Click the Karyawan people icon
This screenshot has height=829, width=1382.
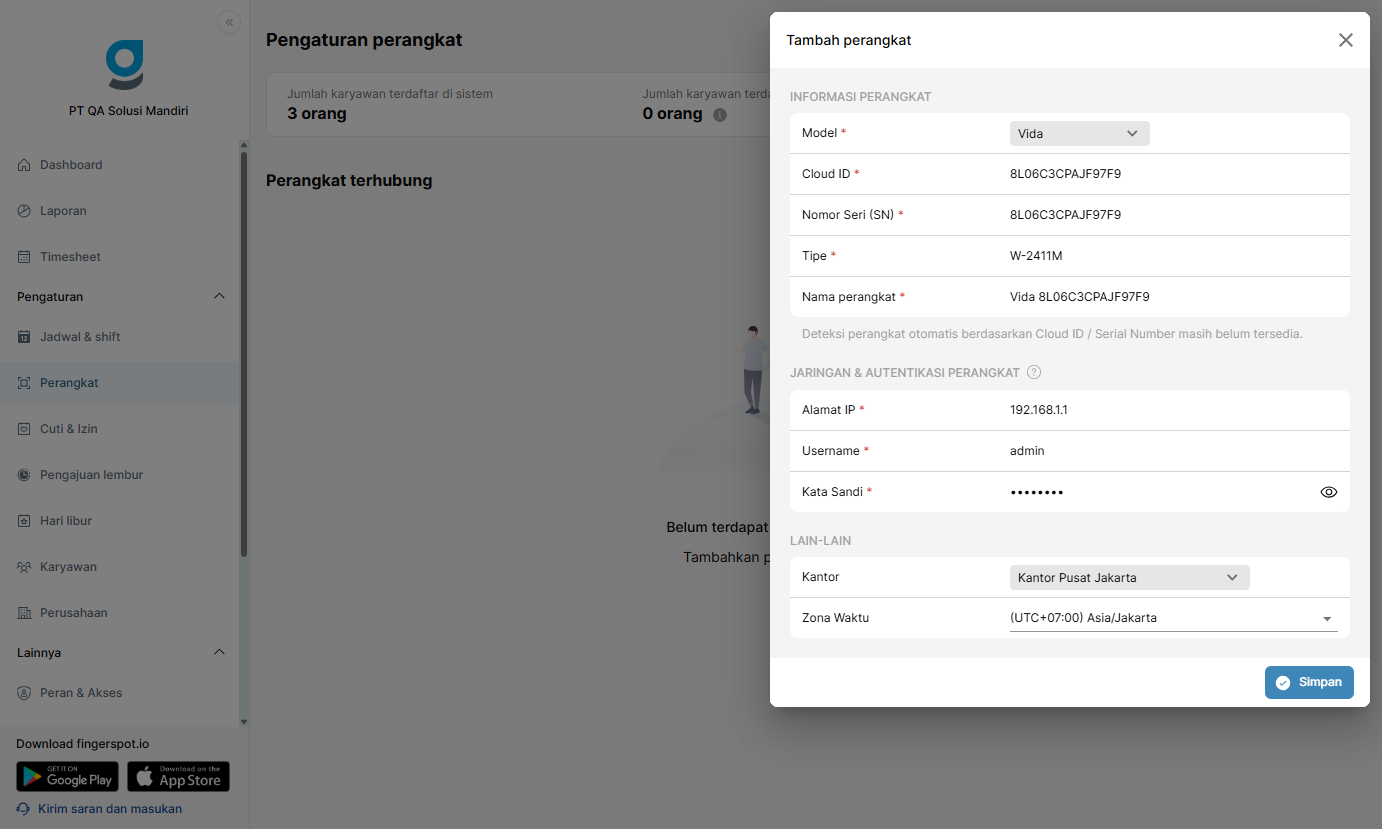pyautogui.click(x=24, y=567)
